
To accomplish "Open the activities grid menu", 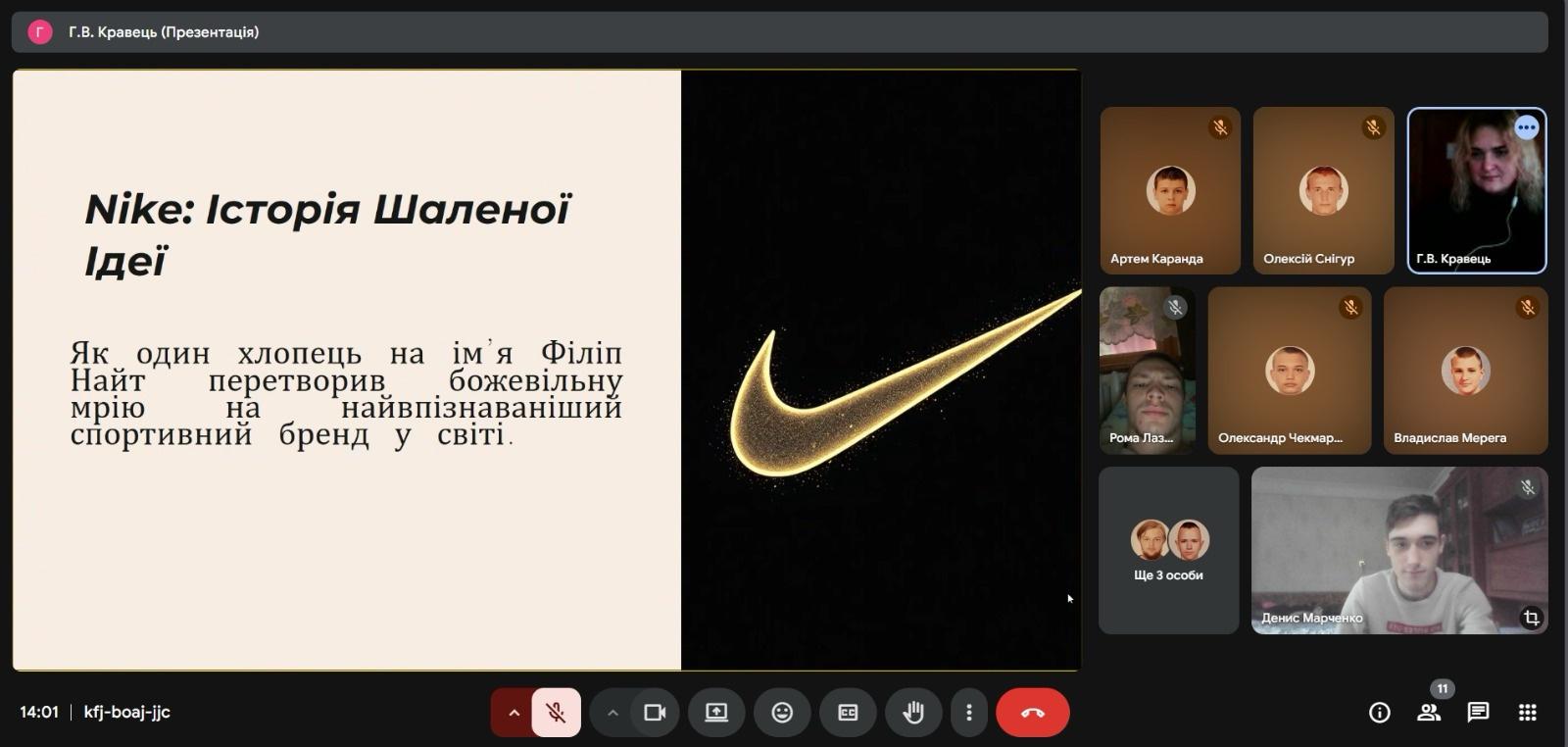I will tap(1527, 713).
